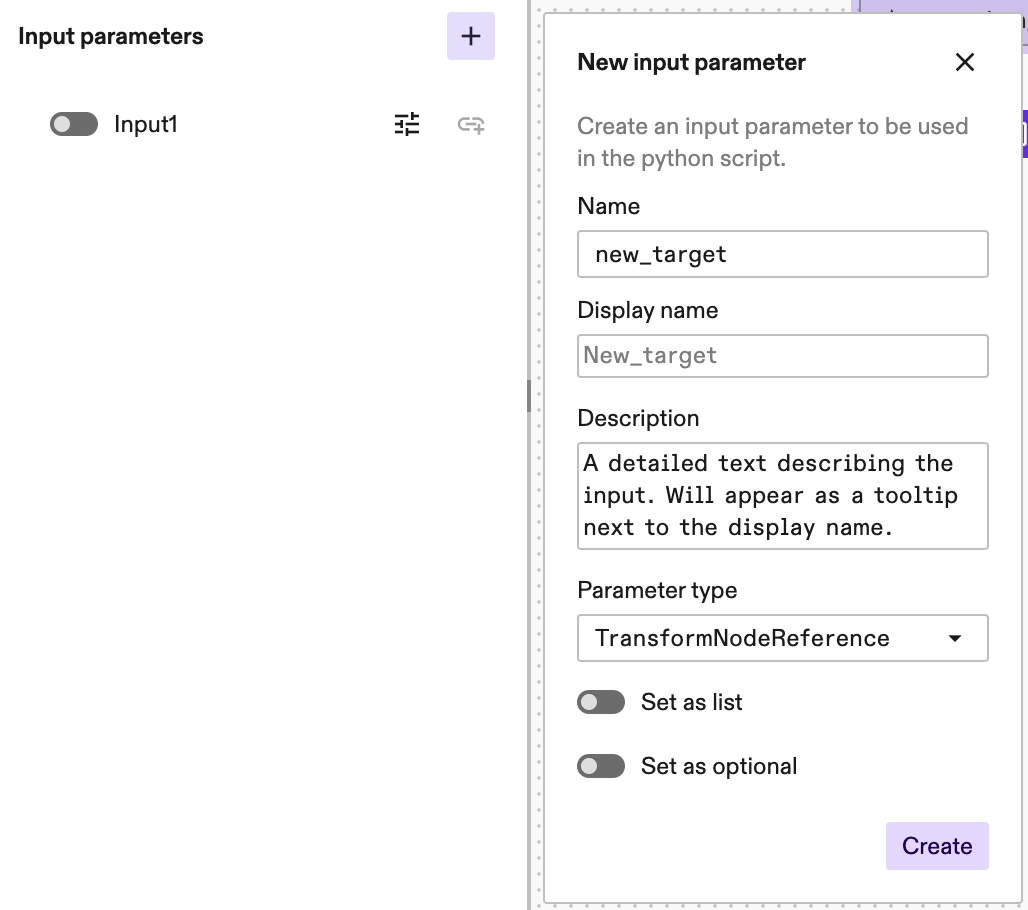Turn on the Set as list toggle
The width and height of the screenshot is (1028, 910).
click(x=601, y=702)
